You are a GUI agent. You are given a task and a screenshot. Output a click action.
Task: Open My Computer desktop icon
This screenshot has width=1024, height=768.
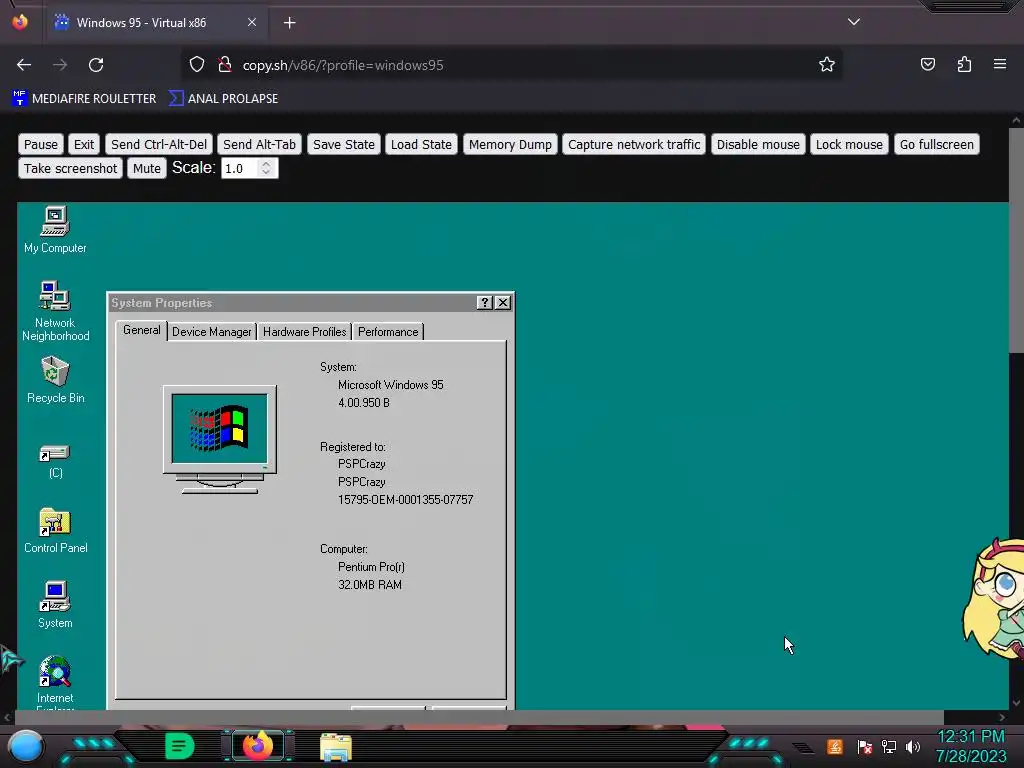[55, 230]
